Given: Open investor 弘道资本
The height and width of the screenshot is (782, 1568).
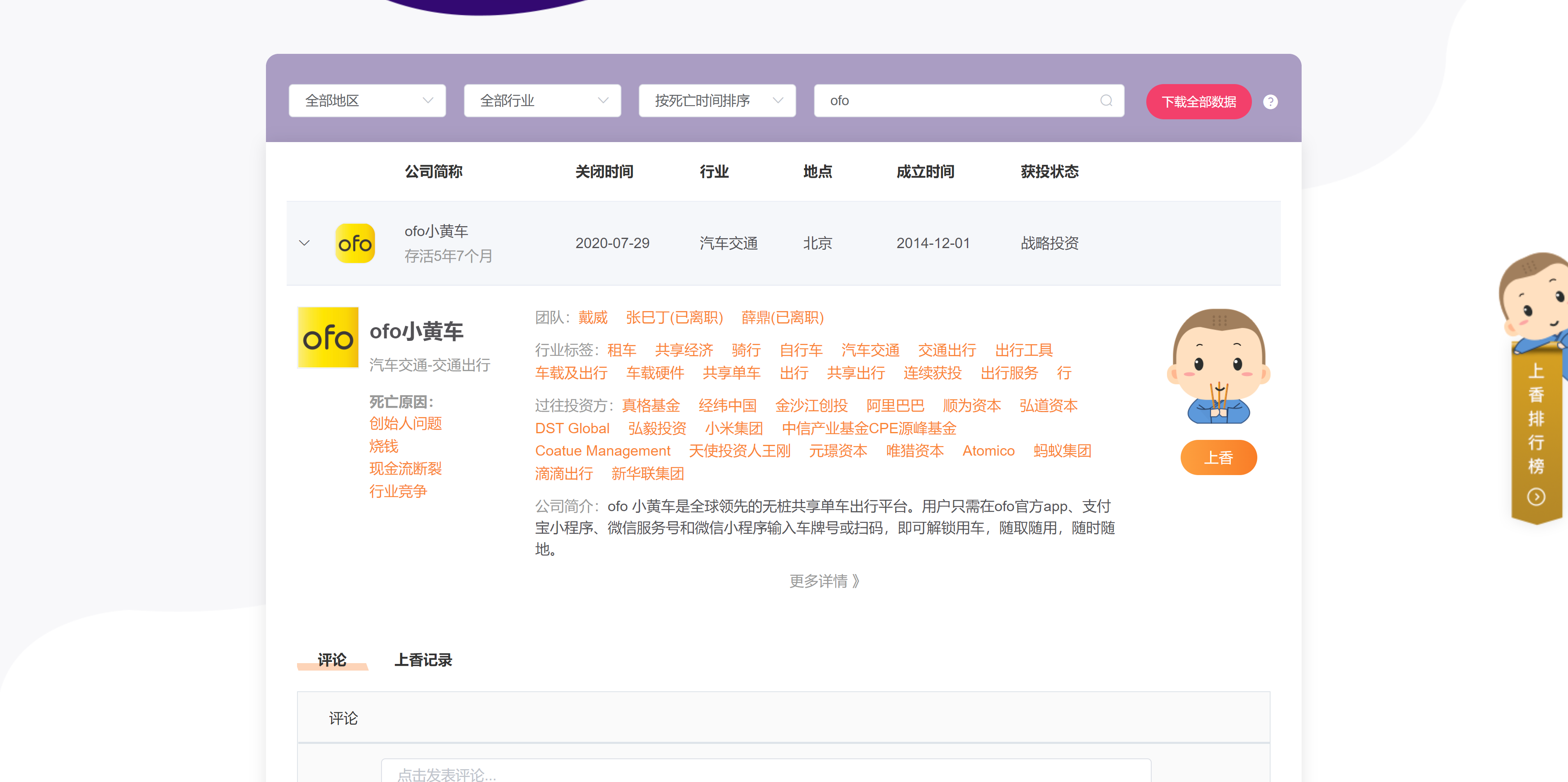Looking at the screenshot, I should point(1049,406).
